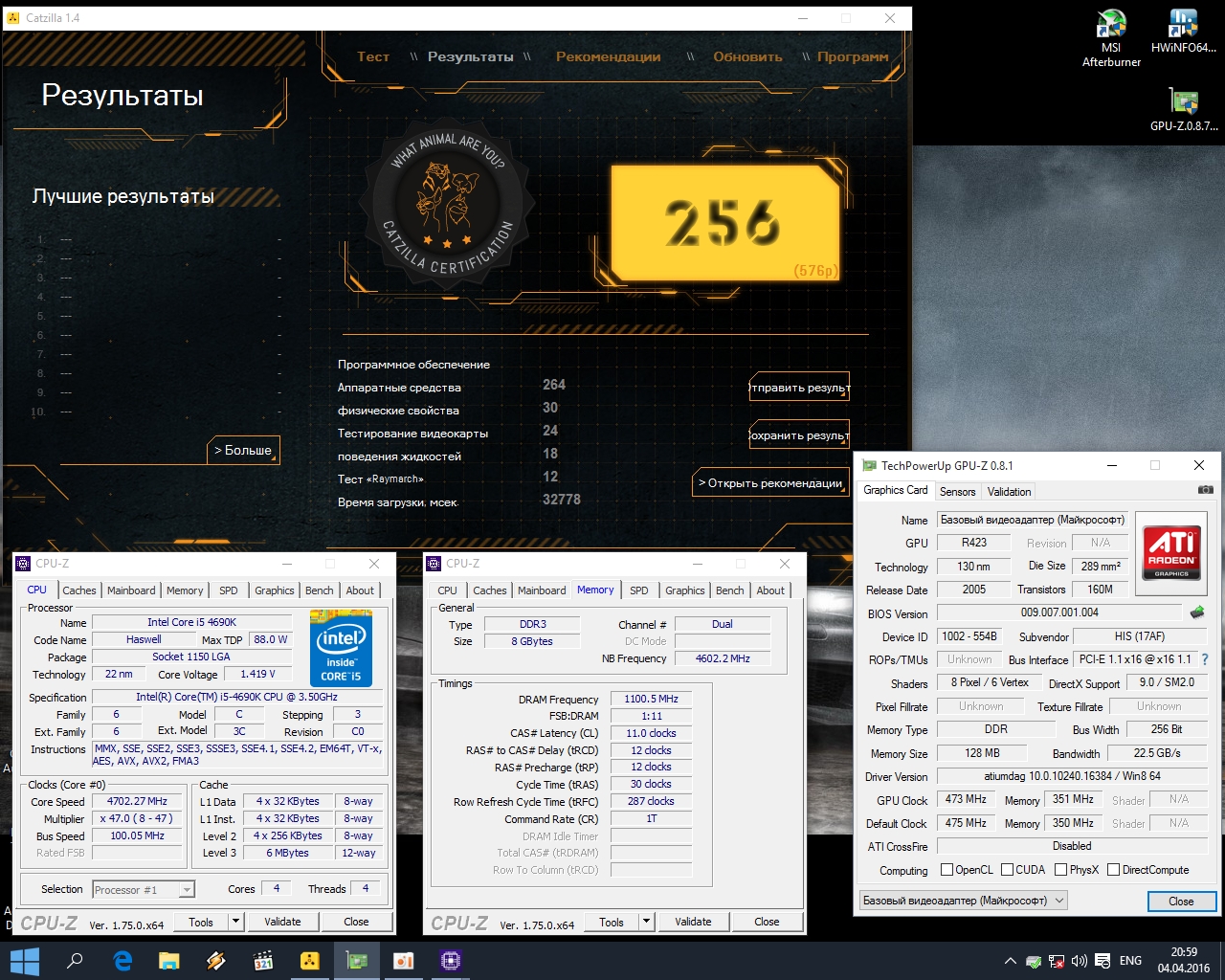Switch to the Тест tab in Catzilla
This screenshot has width=1225, height=980.
pos(373,56)
